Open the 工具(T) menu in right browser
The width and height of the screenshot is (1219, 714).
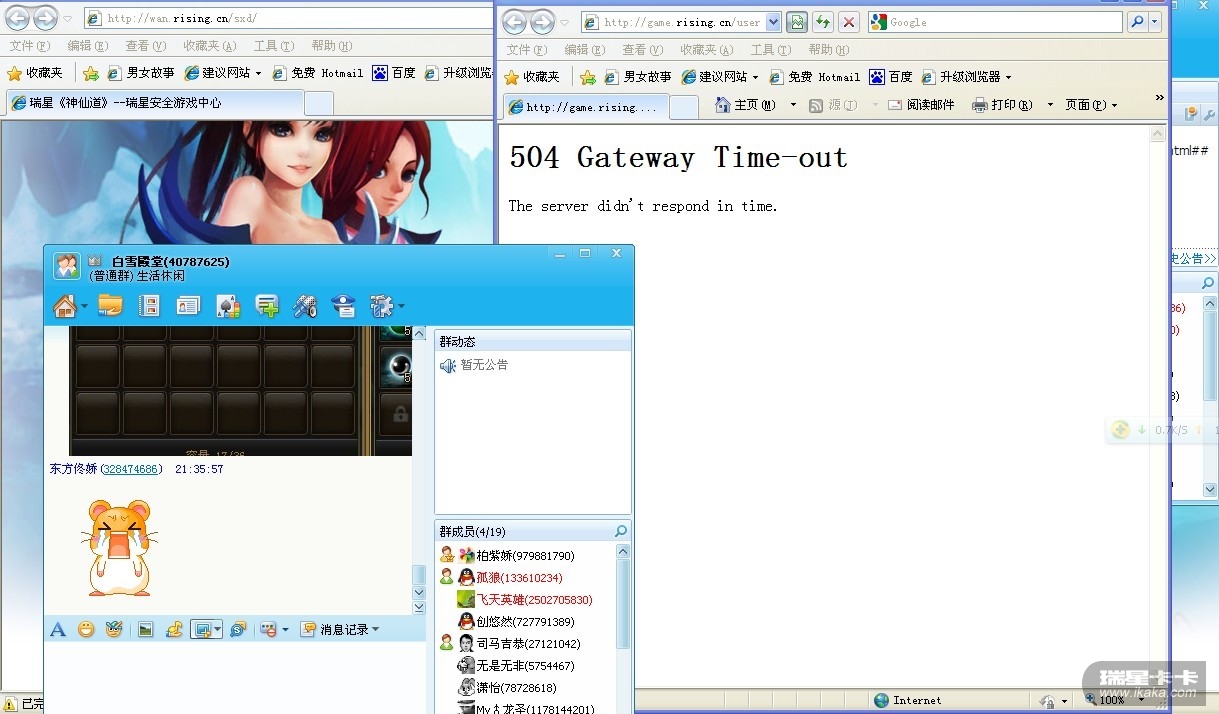coord(768,50)
